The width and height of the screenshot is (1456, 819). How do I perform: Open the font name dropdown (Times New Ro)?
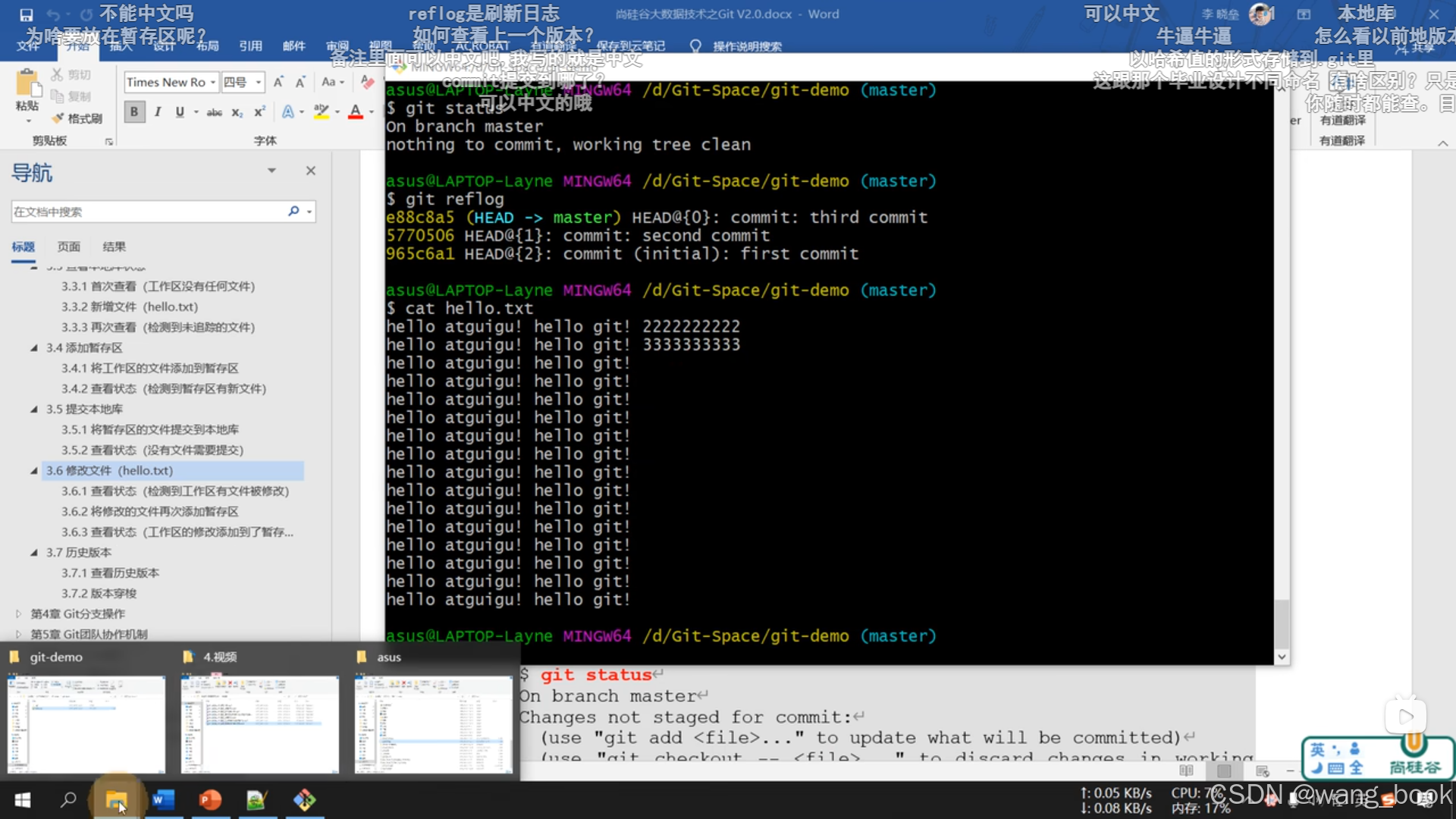213,82
